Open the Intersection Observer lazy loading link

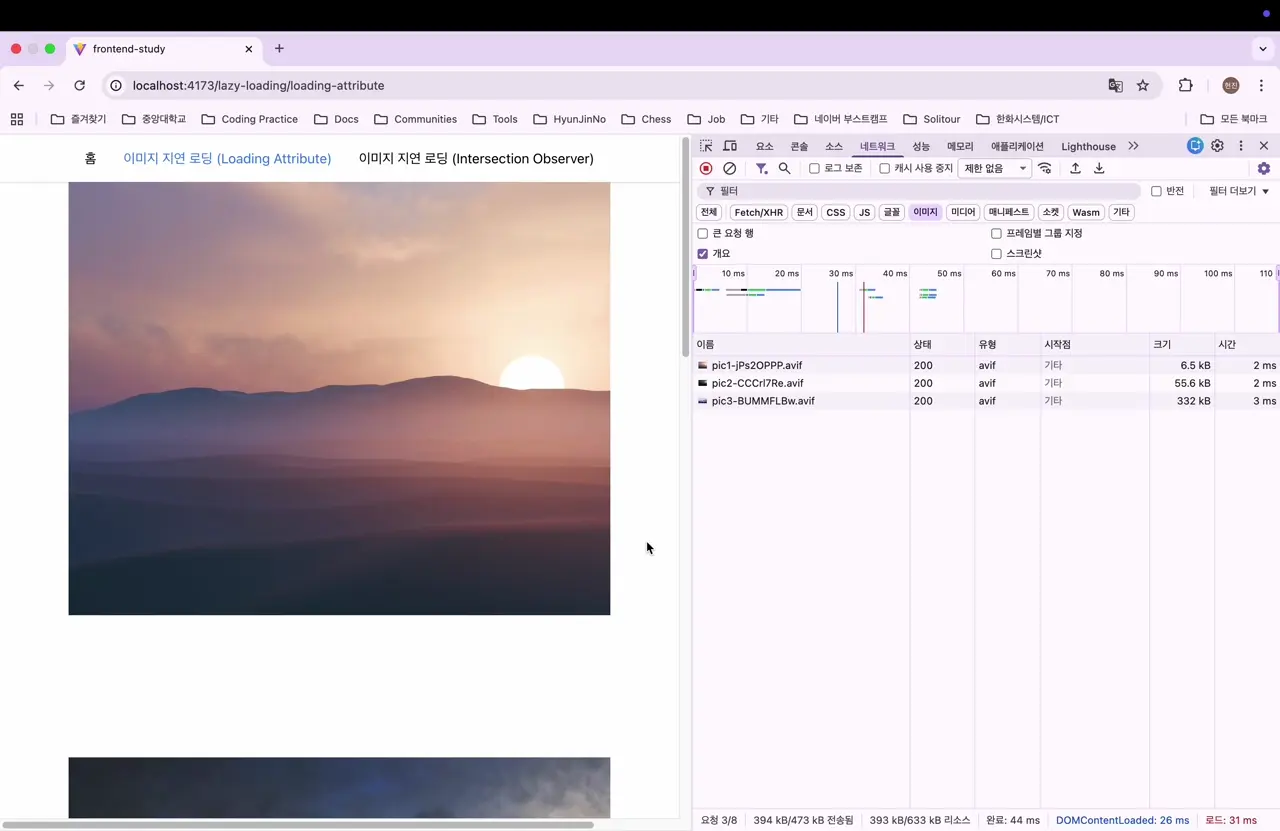tap(476, 159)
